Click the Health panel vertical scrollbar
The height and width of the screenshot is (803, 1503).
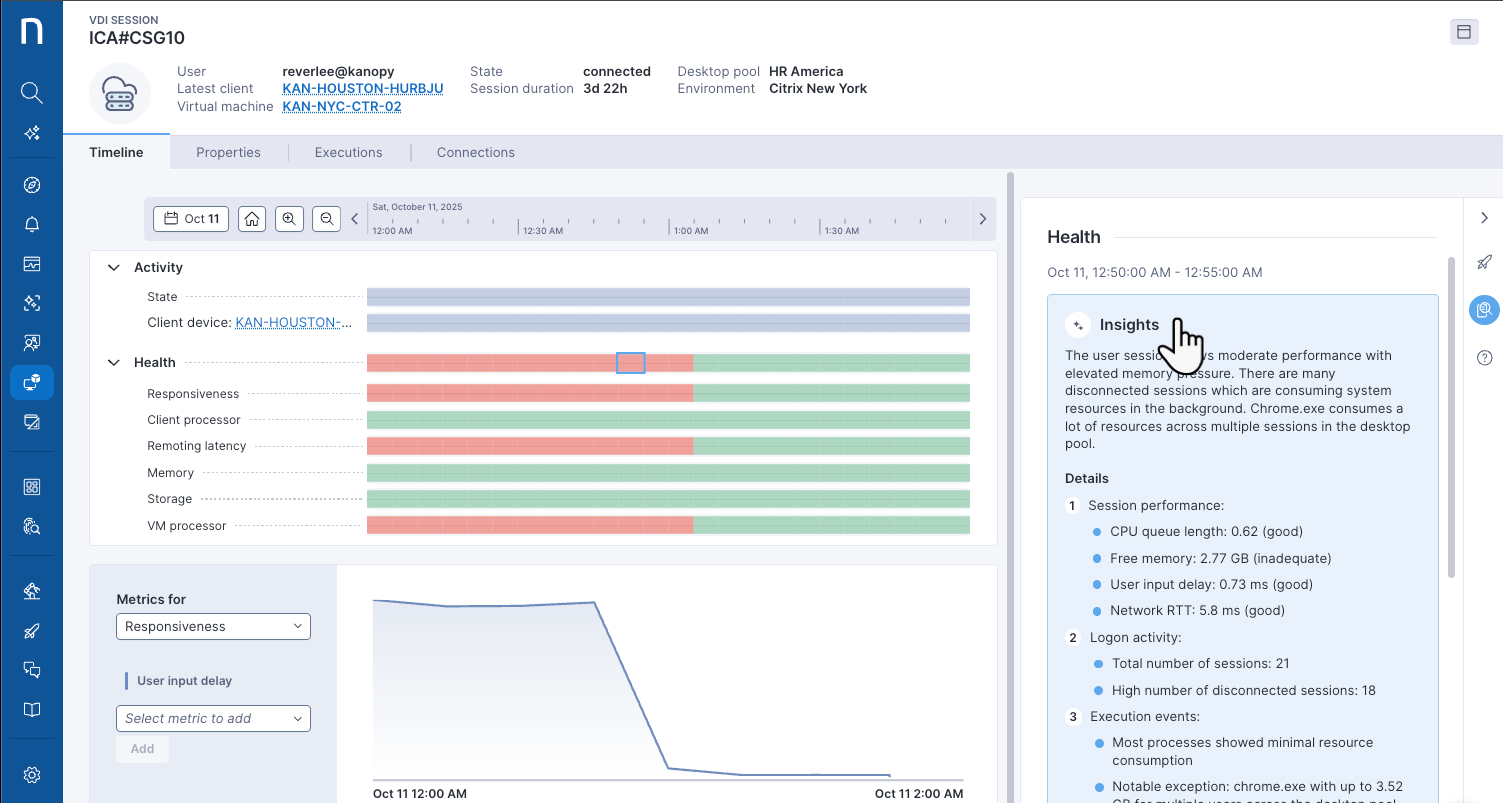coord(1452,417)
